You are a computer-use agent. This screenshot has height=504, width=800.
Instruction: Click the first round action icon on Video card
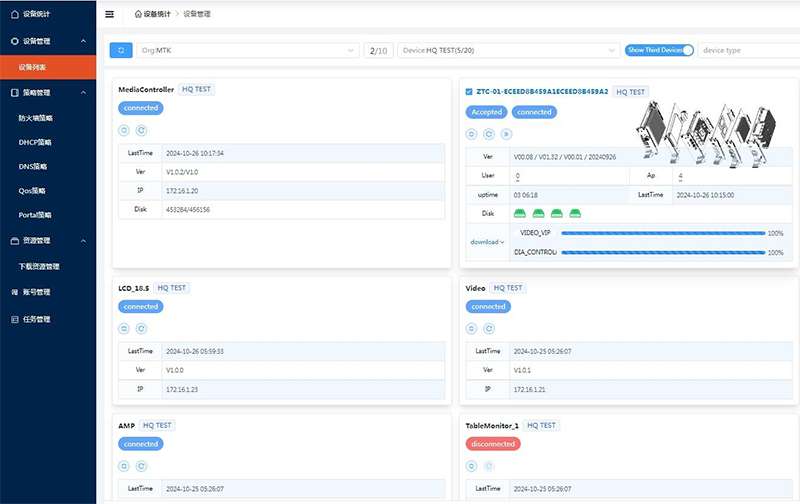coord(471,329)
